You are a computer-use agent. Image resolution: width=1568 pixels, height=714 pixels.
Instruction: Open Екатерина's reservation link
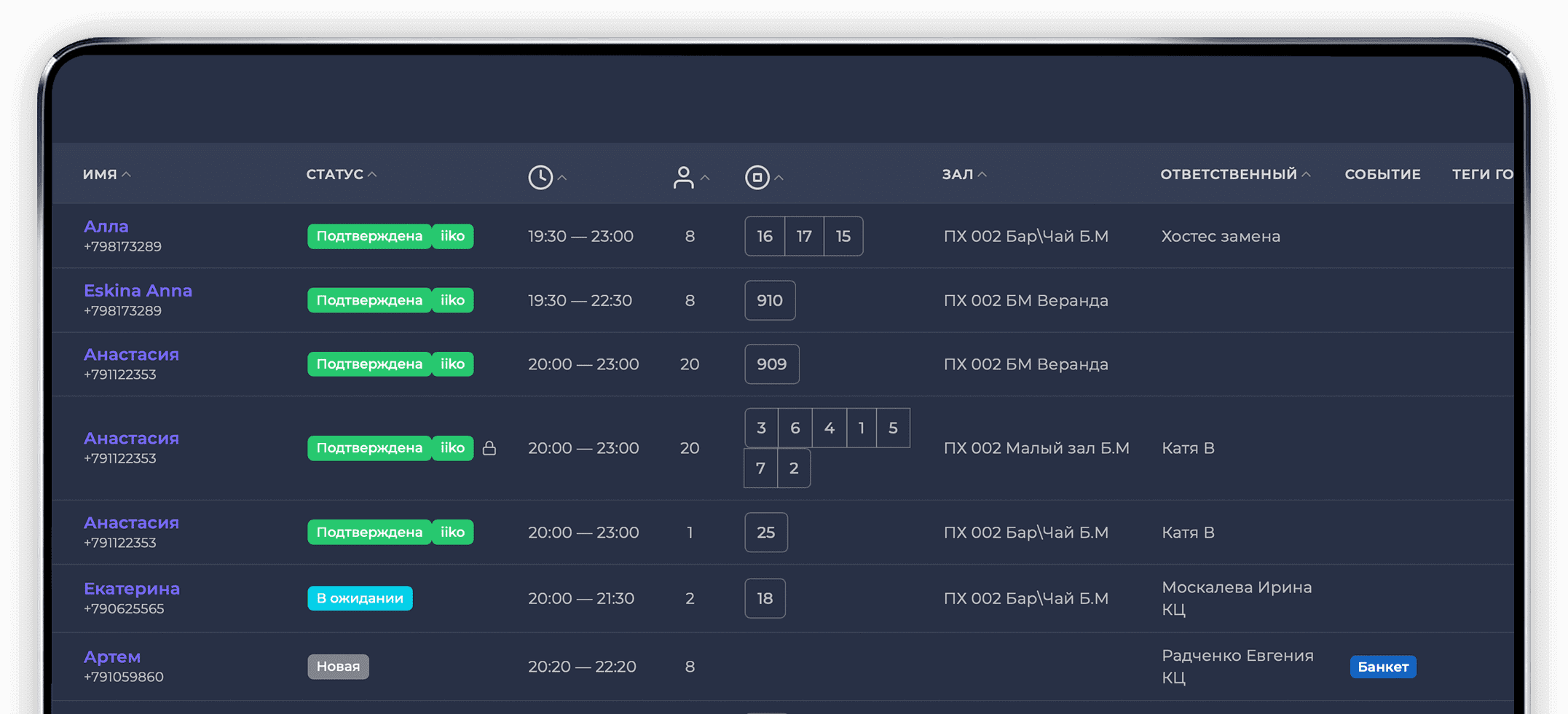pyautogui.click(x=132, y=589)
